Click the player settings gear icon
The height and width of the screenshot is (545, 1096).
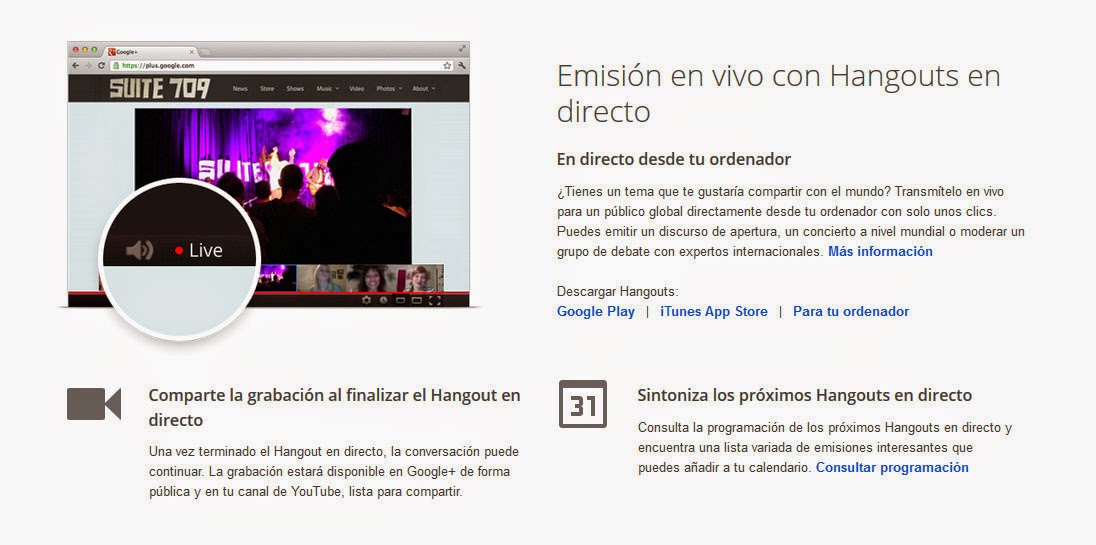click(366, 300)
